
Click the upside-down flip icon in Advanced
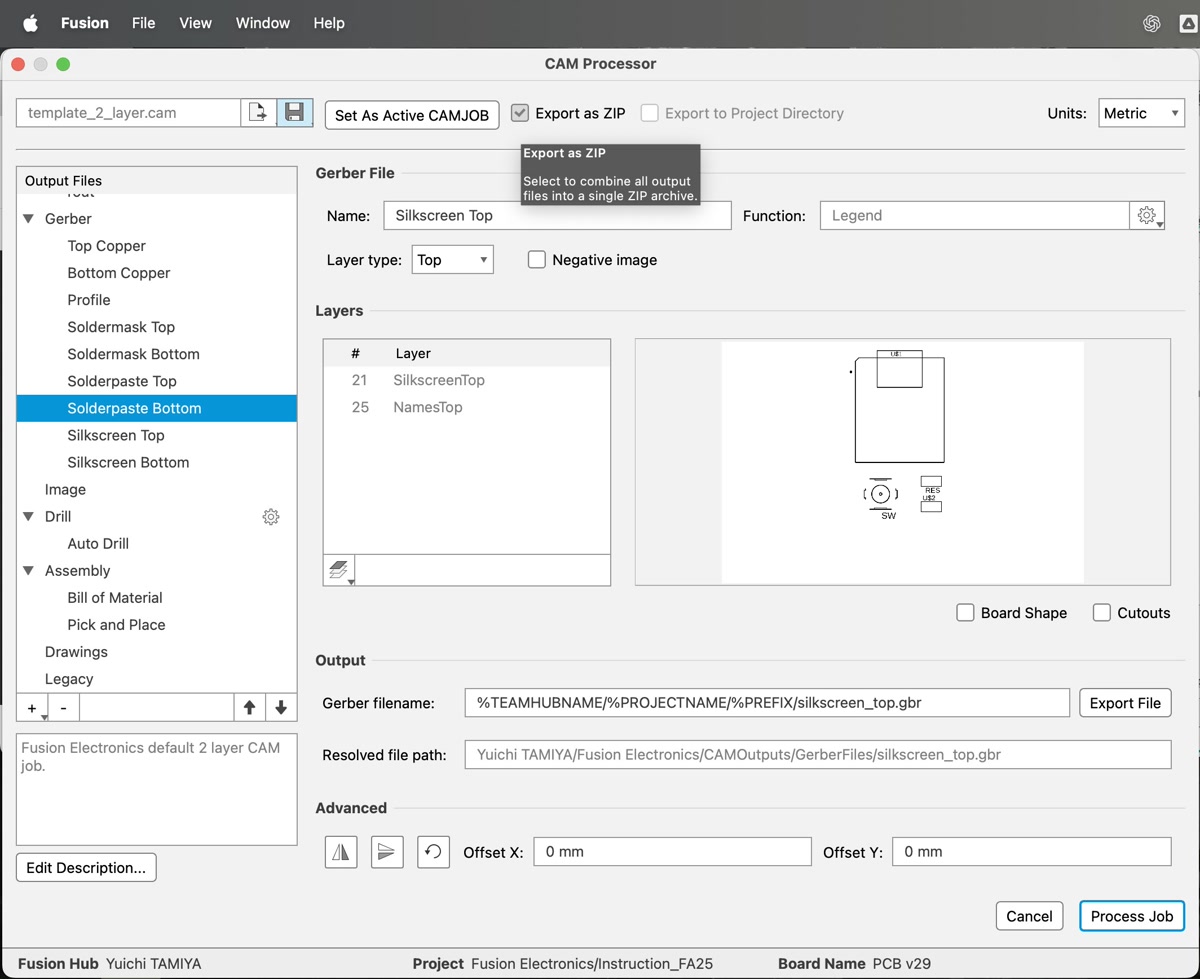387,852
